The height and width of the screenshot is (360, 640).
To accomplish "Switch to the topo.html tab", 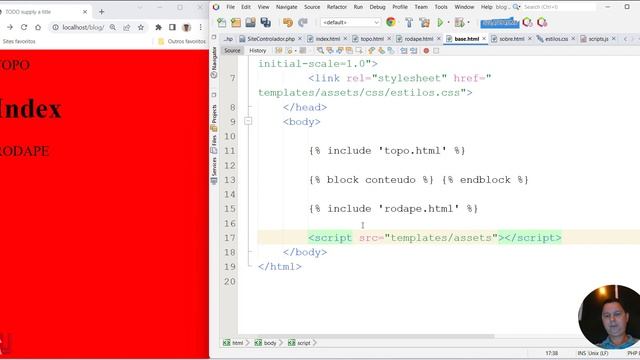I will [x=372, y=39].
